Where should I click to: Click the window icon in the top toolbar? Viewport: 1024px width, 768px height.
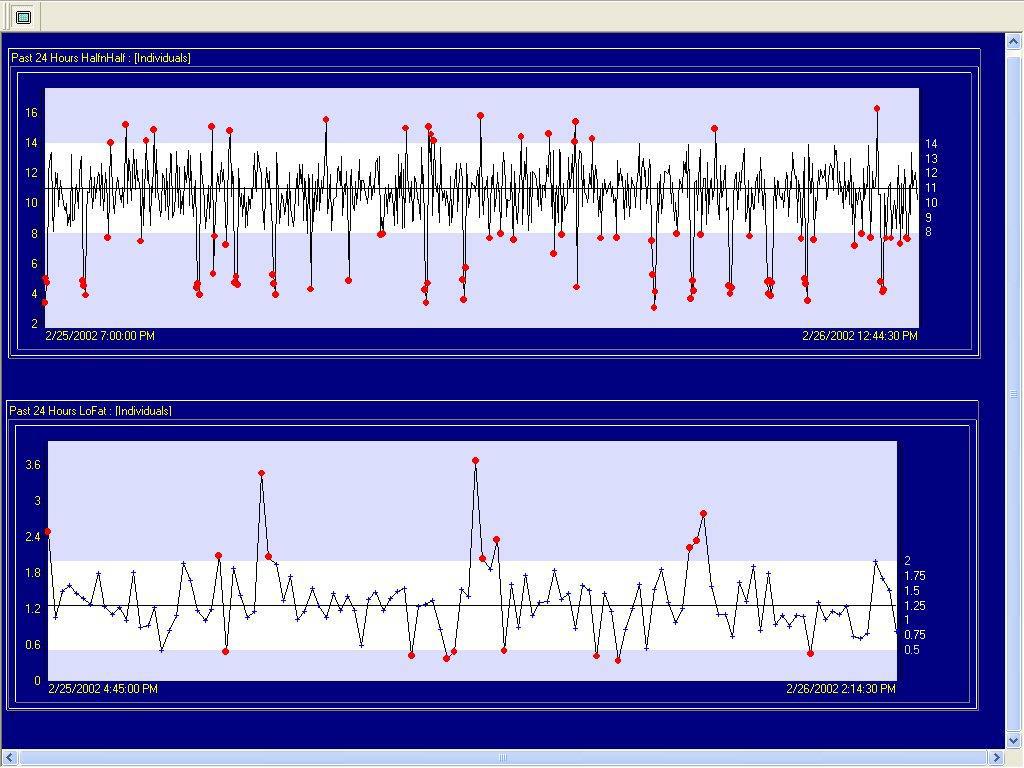click(24, 17)
